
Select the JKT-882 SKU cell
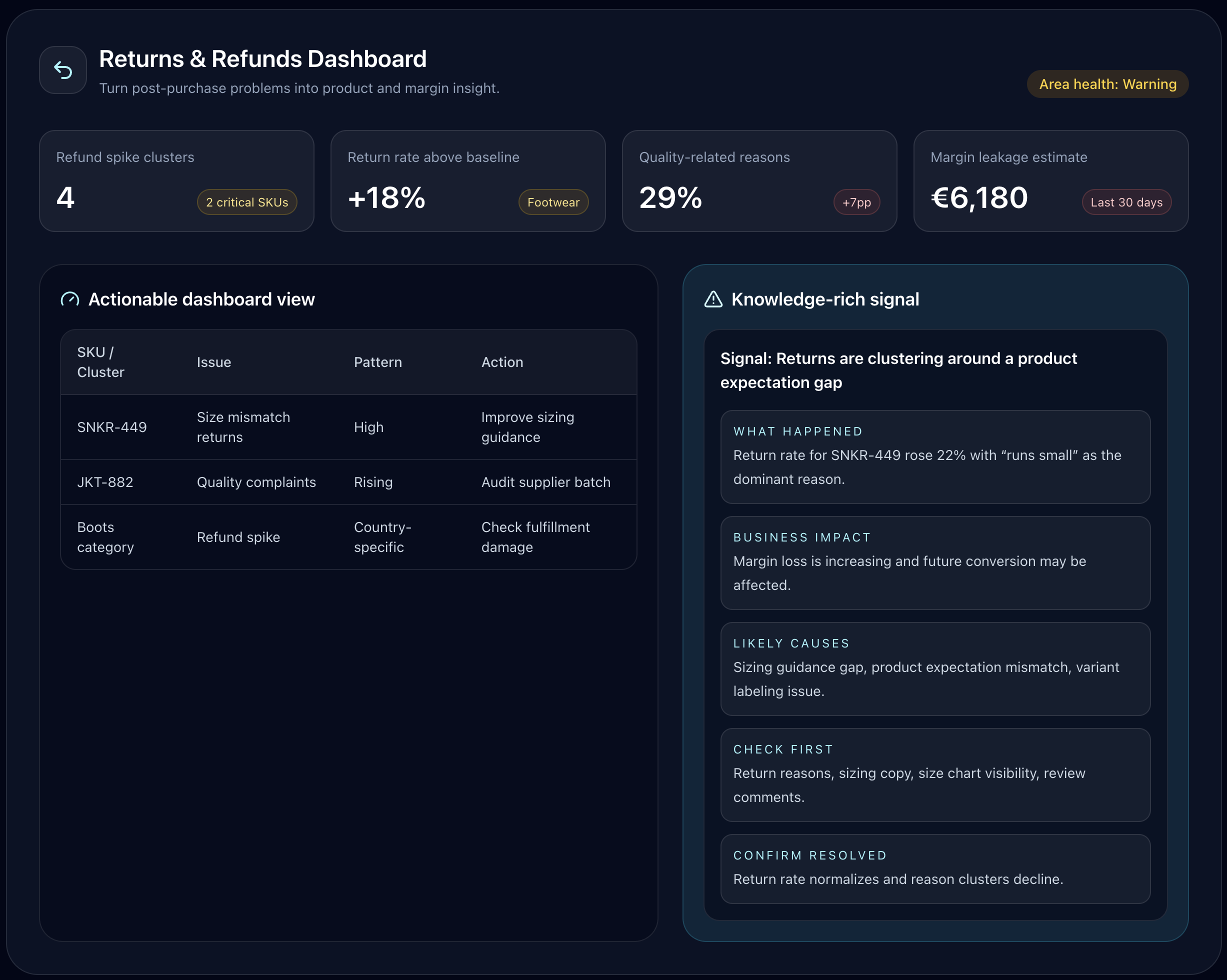click(x=105, y=482)
